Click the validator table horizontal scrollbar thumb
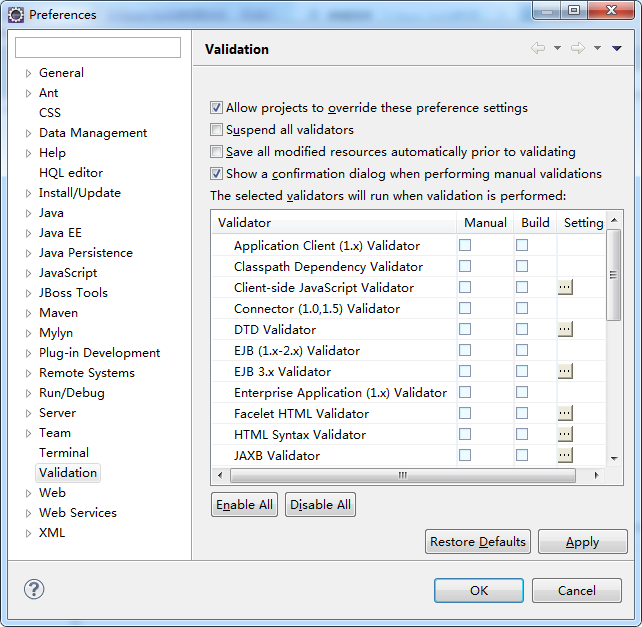This screenshot has width=642, height=627. coord(403,475)
